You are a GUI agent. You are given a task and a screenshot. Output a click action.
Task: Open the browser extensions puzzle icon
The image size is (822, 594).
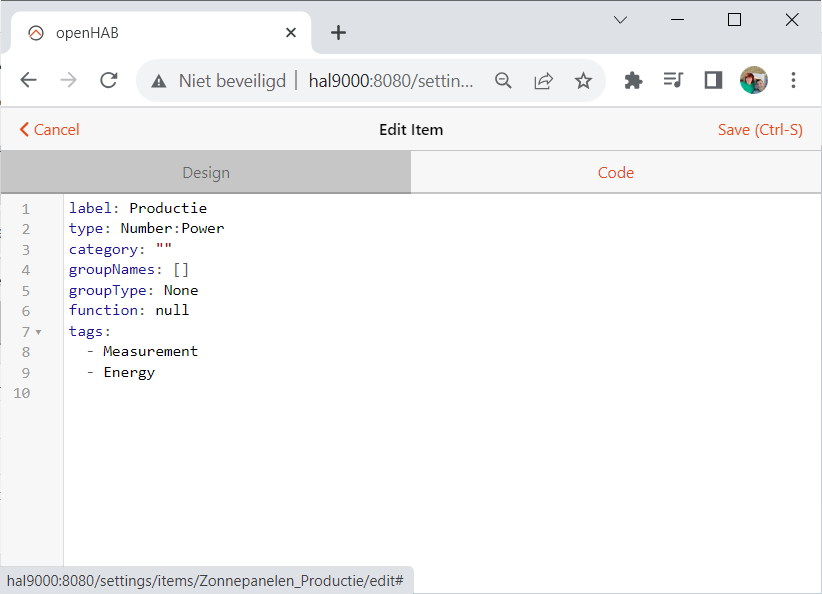point(633,81)
